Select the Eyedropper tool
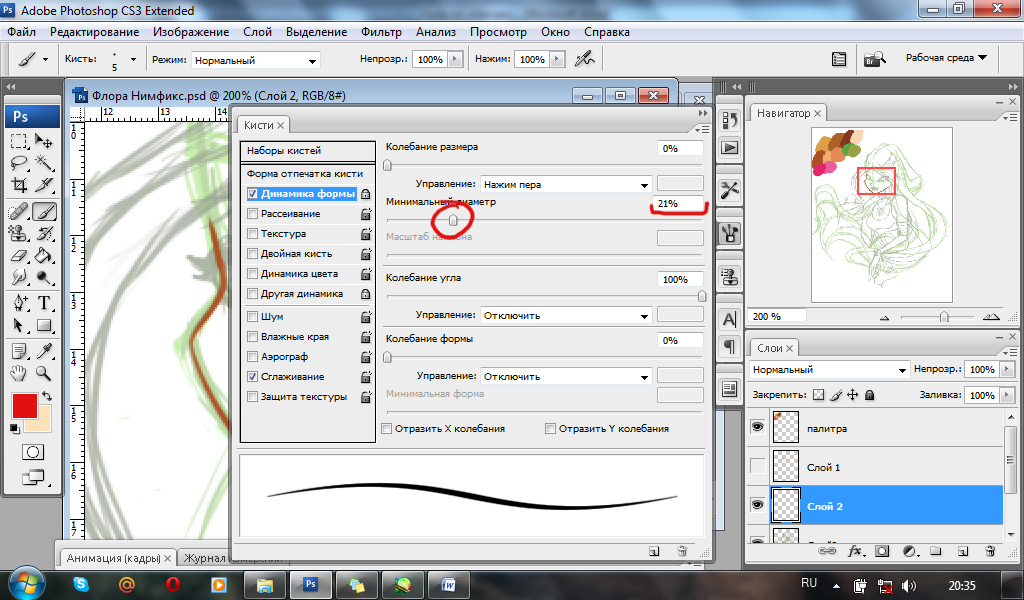This screenshot has width=1024, height=600. (x=44, y=350)
